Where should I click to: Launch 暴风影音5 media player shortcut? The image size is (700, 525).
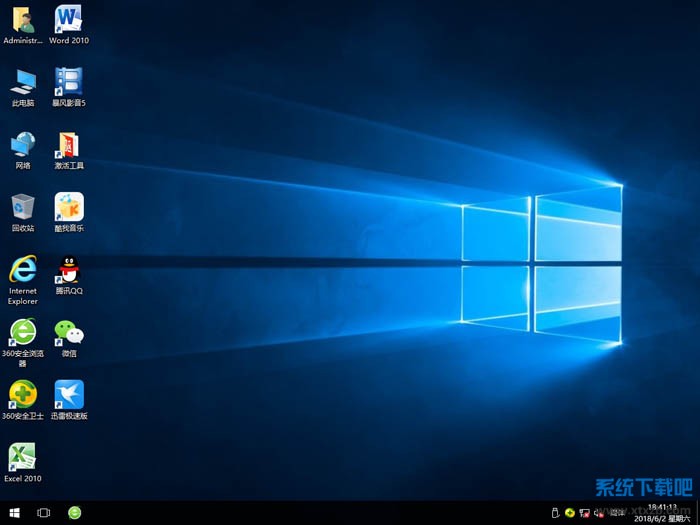68,82
